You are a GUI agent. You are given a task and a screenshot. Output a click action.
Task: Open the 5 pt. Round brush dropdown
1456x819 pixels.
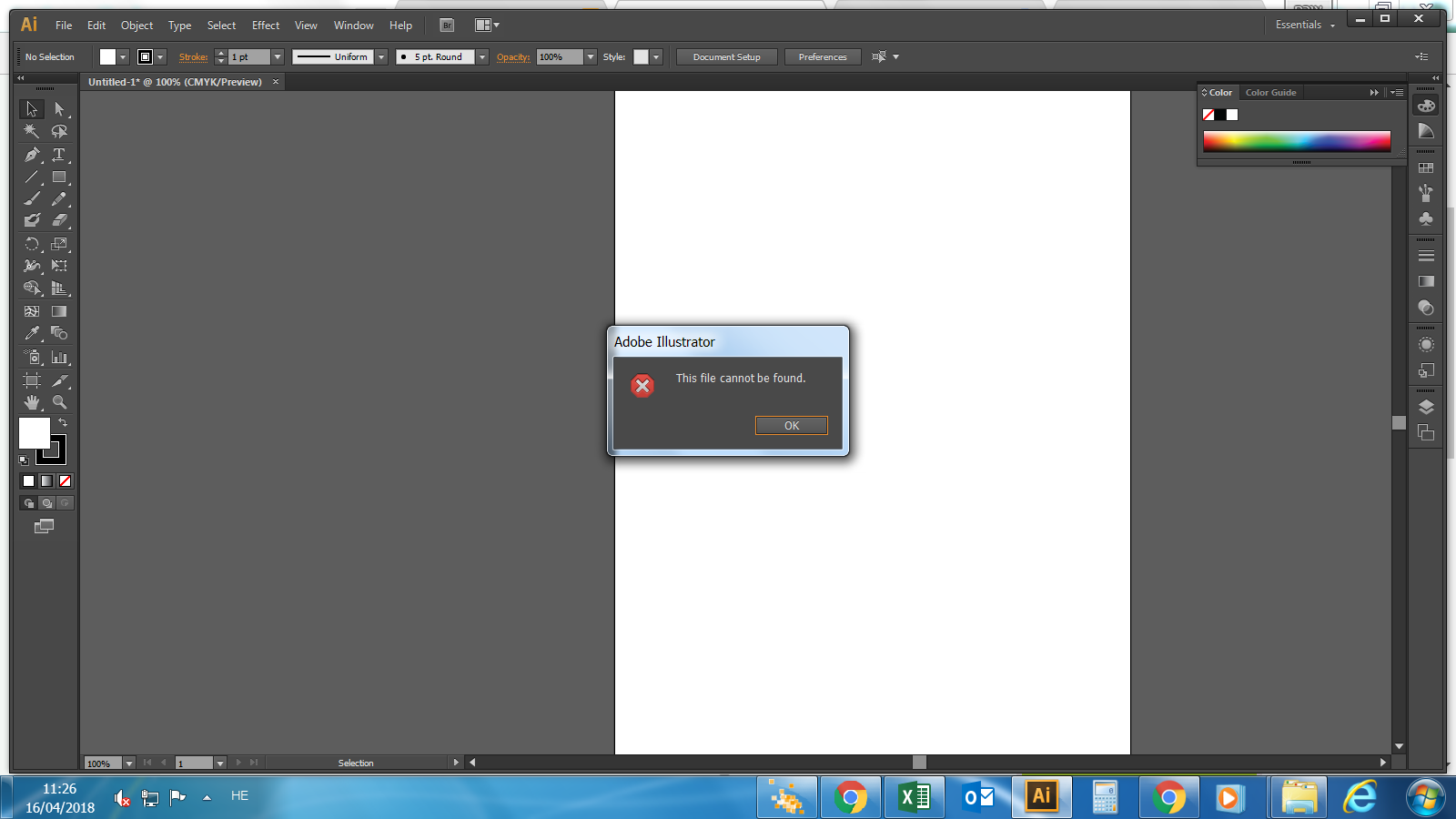[x=482, y=57]
